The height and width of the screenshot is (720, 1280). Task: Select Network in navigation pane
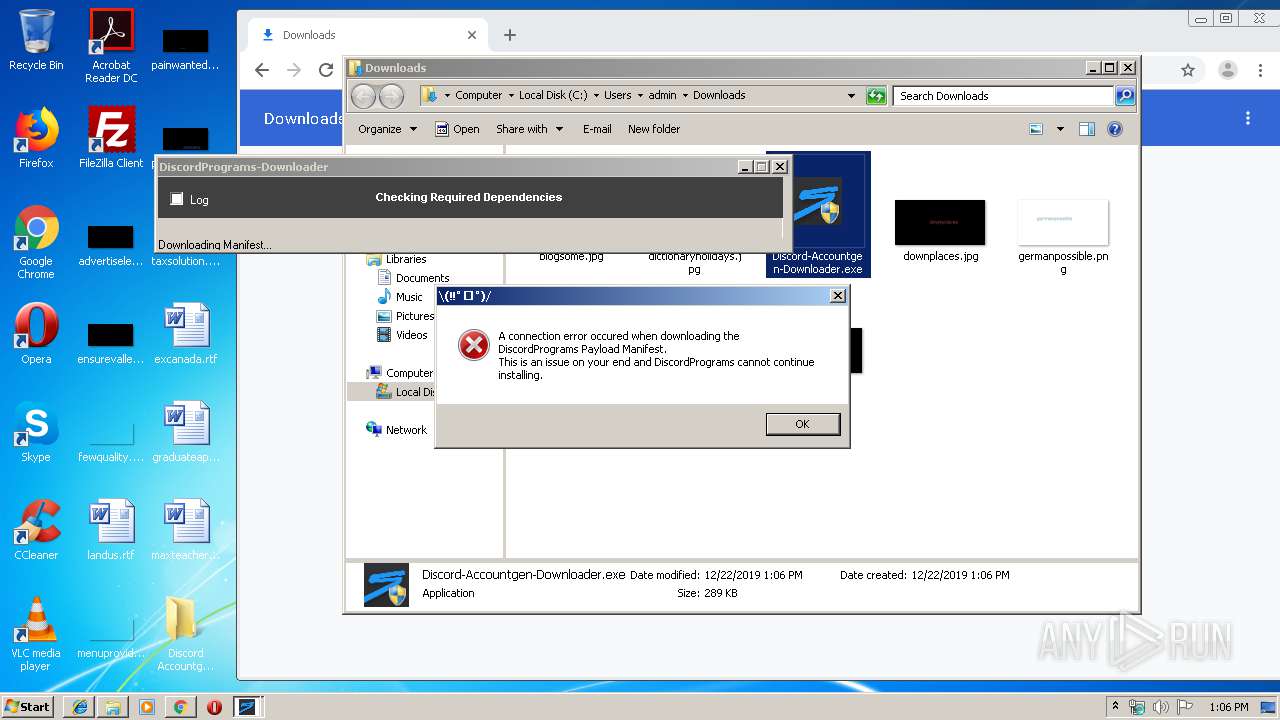click(397, 430)
